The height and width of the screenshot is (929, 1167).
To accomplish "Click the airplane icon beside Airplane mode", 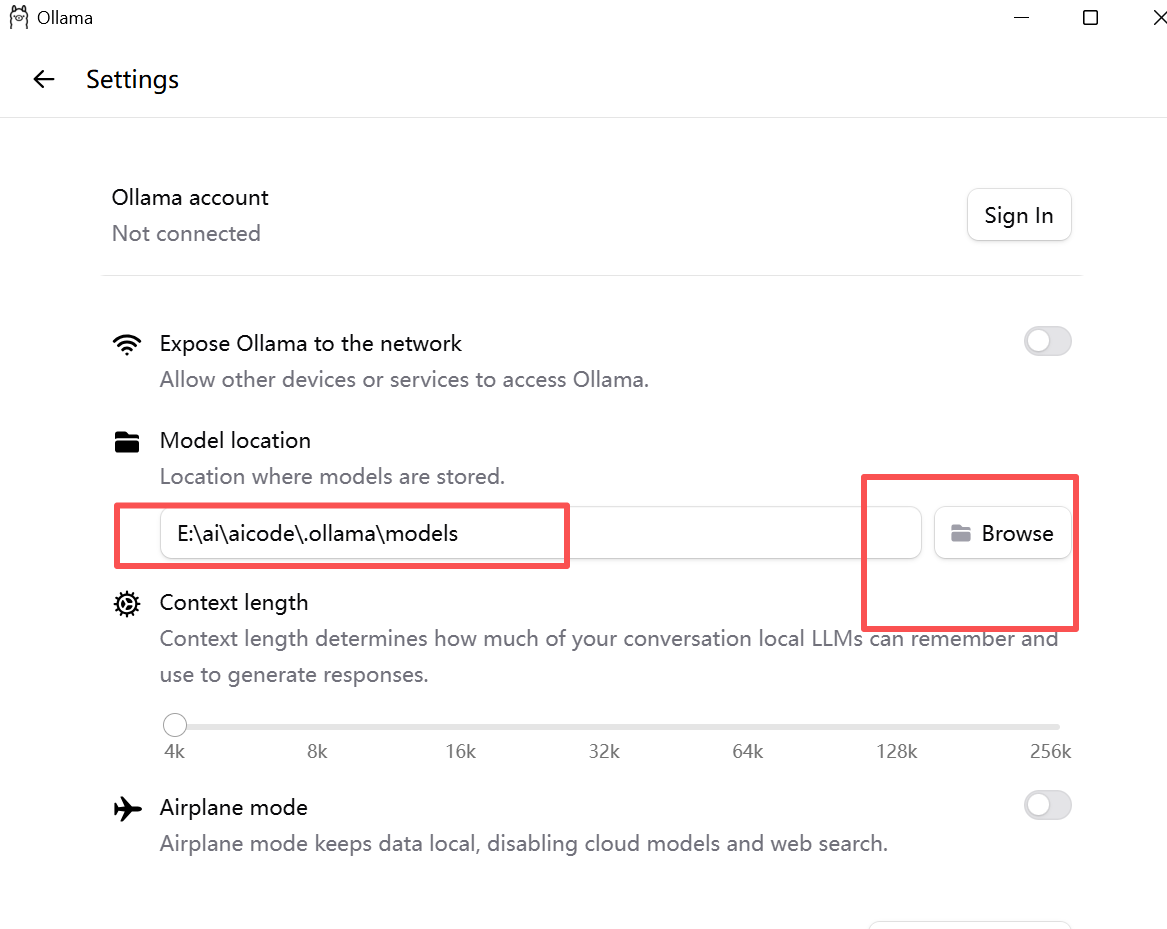I will tap(127, 808).
